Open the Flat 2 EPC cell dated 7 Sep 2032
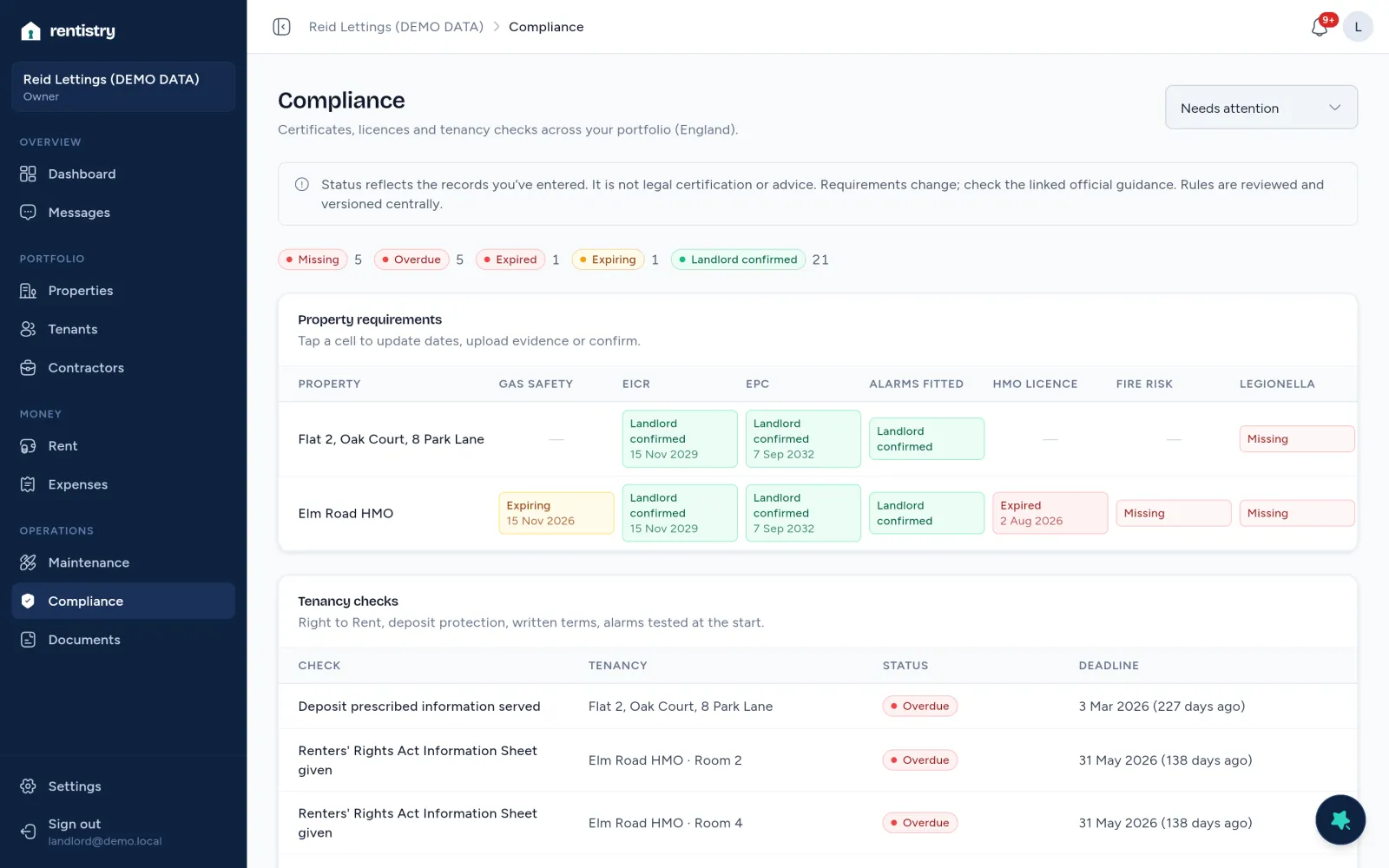 click(803, 439)
